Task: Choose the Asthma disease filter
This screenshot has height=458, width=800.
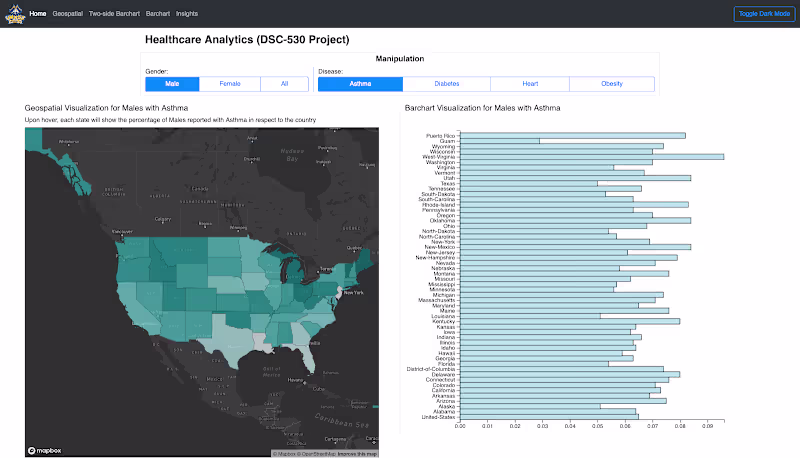Action: [x=359, y=84]
